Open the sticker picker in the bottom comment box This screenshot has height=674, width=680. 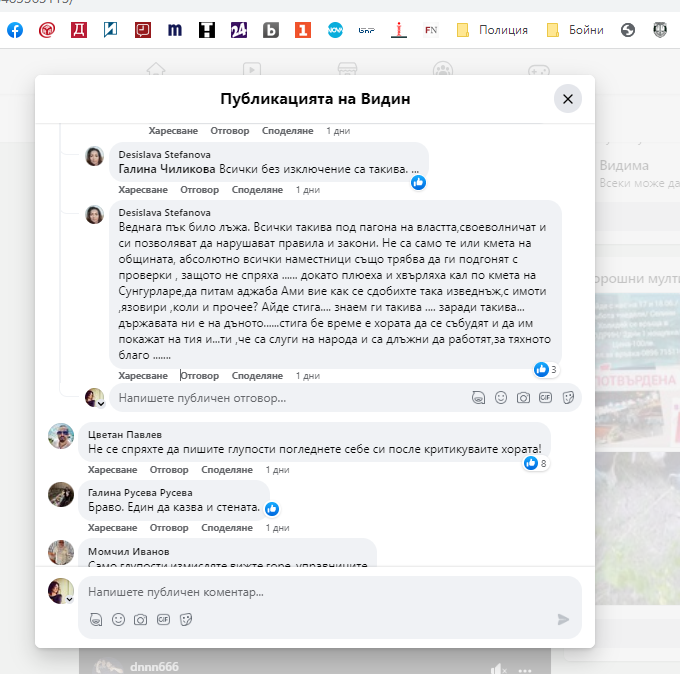click(185, 619)
